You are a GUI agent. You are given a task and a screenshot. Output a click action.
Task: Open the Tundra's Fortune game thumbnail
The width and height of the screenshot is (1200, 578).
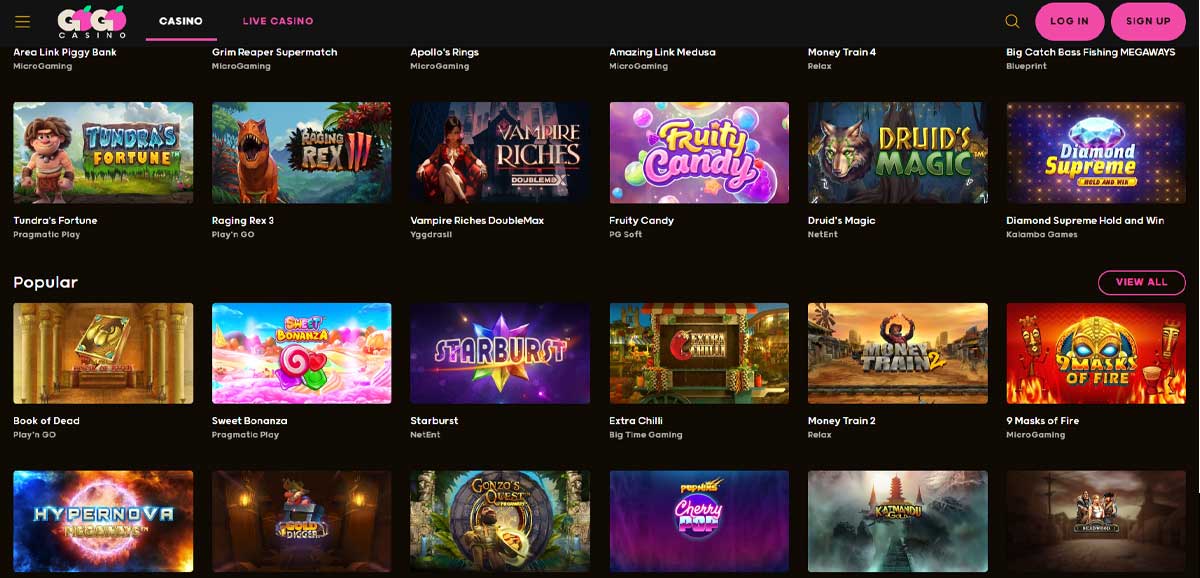pyautogui.click(x=103, y=153)
